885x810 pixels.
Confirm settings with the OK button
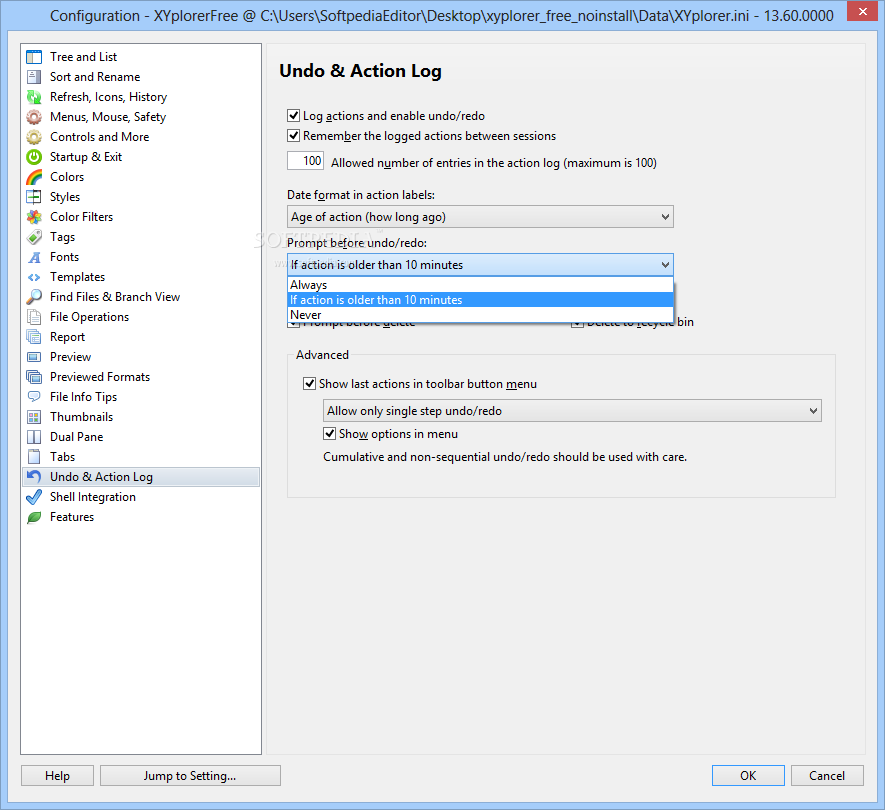pyautogui.click(x=748, y=776)
